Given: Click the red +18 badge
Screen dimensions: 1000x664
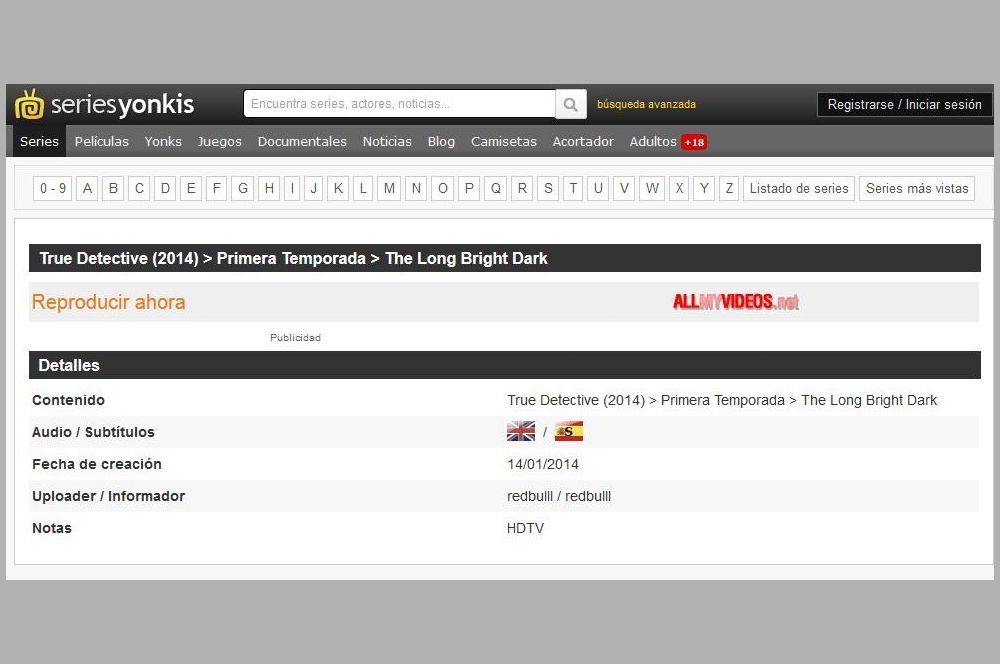Looking at the screenshot, I should click(694, 142).
